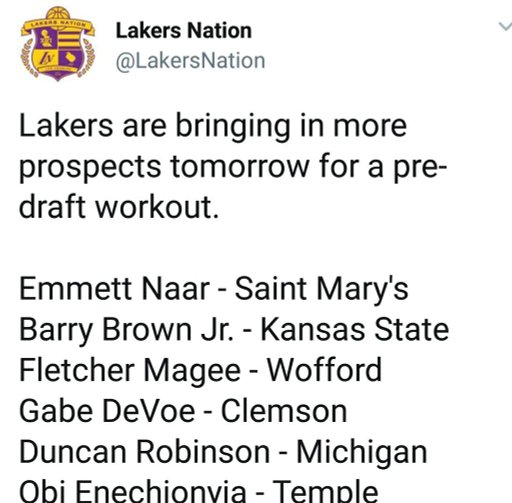Select the 'Lakers are bringing in more' line
This screenshot has height=503, width=512.
coord(213,127)
